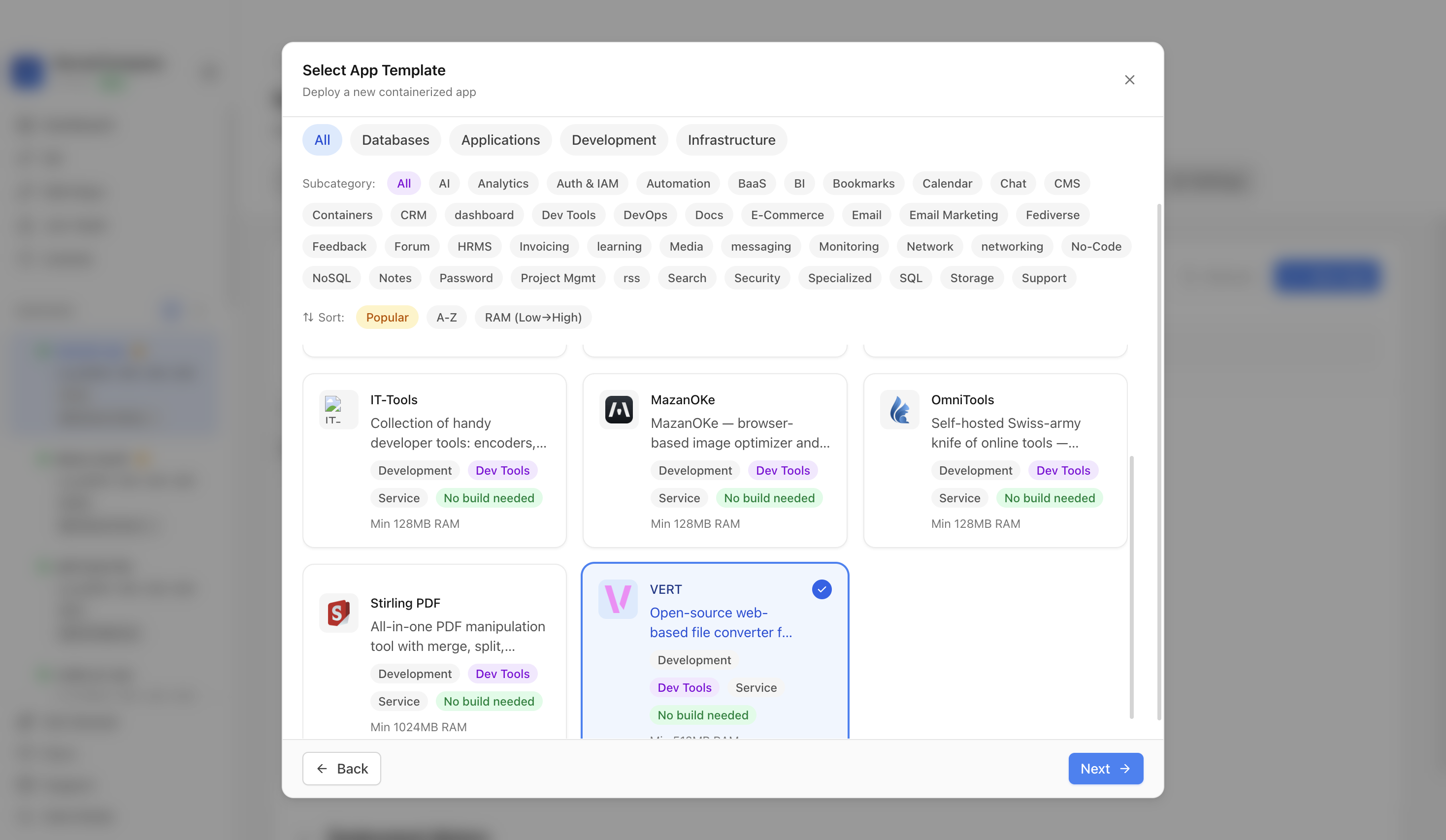Filter by Monitoring subcategory
This screenshot has width=1446, height=840.
848,247
